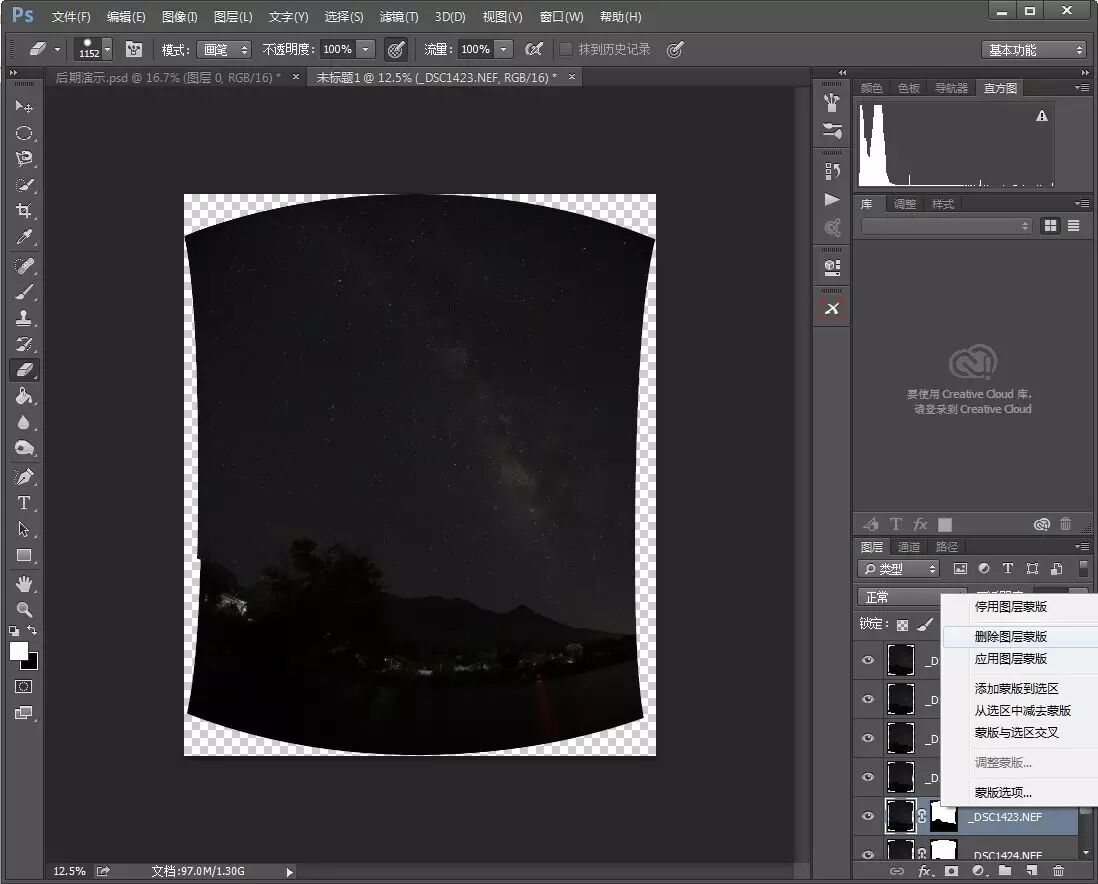Open layer filter type dropdown 类型
1098x884 pixels.
[898, 569]
